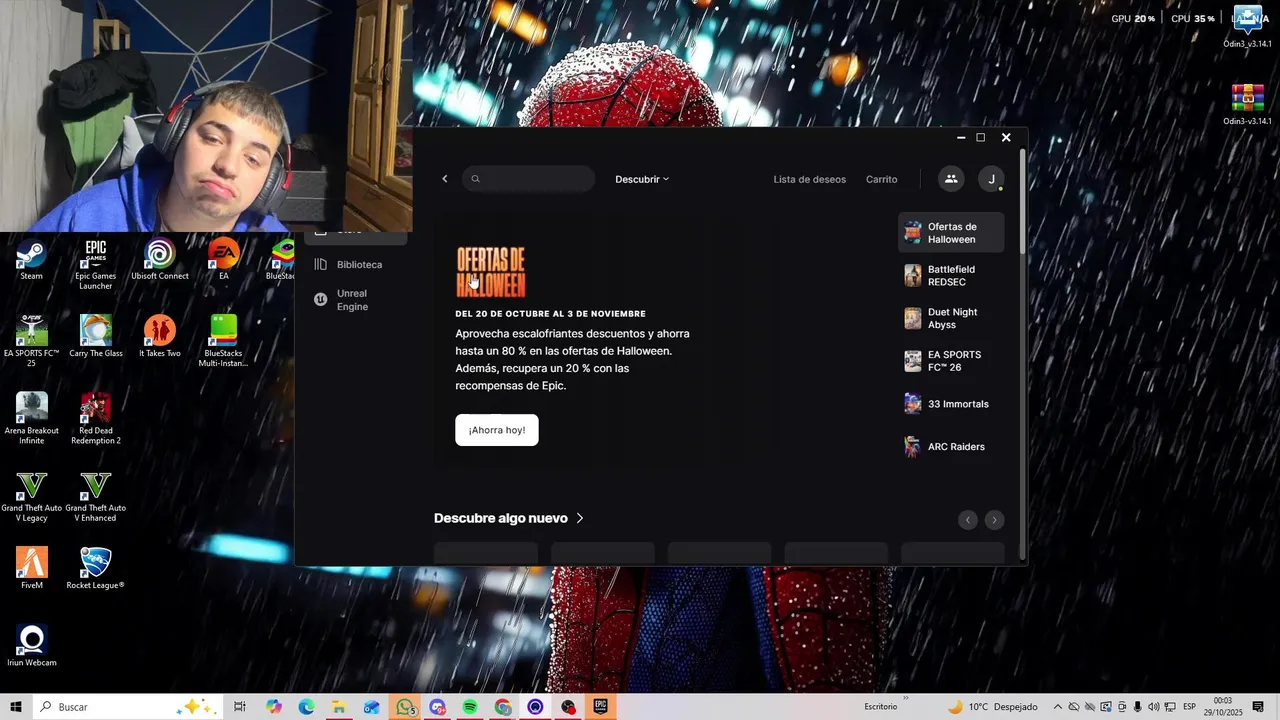This screenshot has height=720, width=1280.
Task: Open the network tray icon
Action: click(1170, 707)
